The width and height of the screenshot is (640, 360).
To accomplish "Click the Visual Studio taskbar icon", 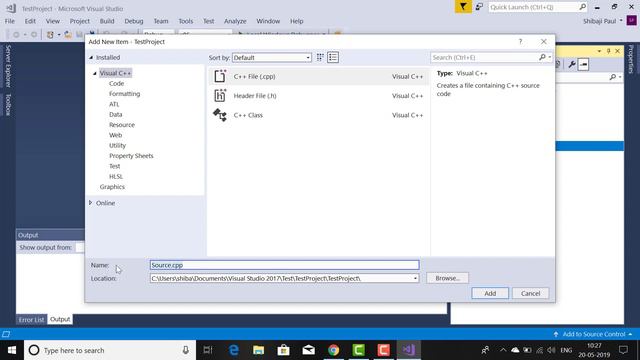I will point(409,350).
